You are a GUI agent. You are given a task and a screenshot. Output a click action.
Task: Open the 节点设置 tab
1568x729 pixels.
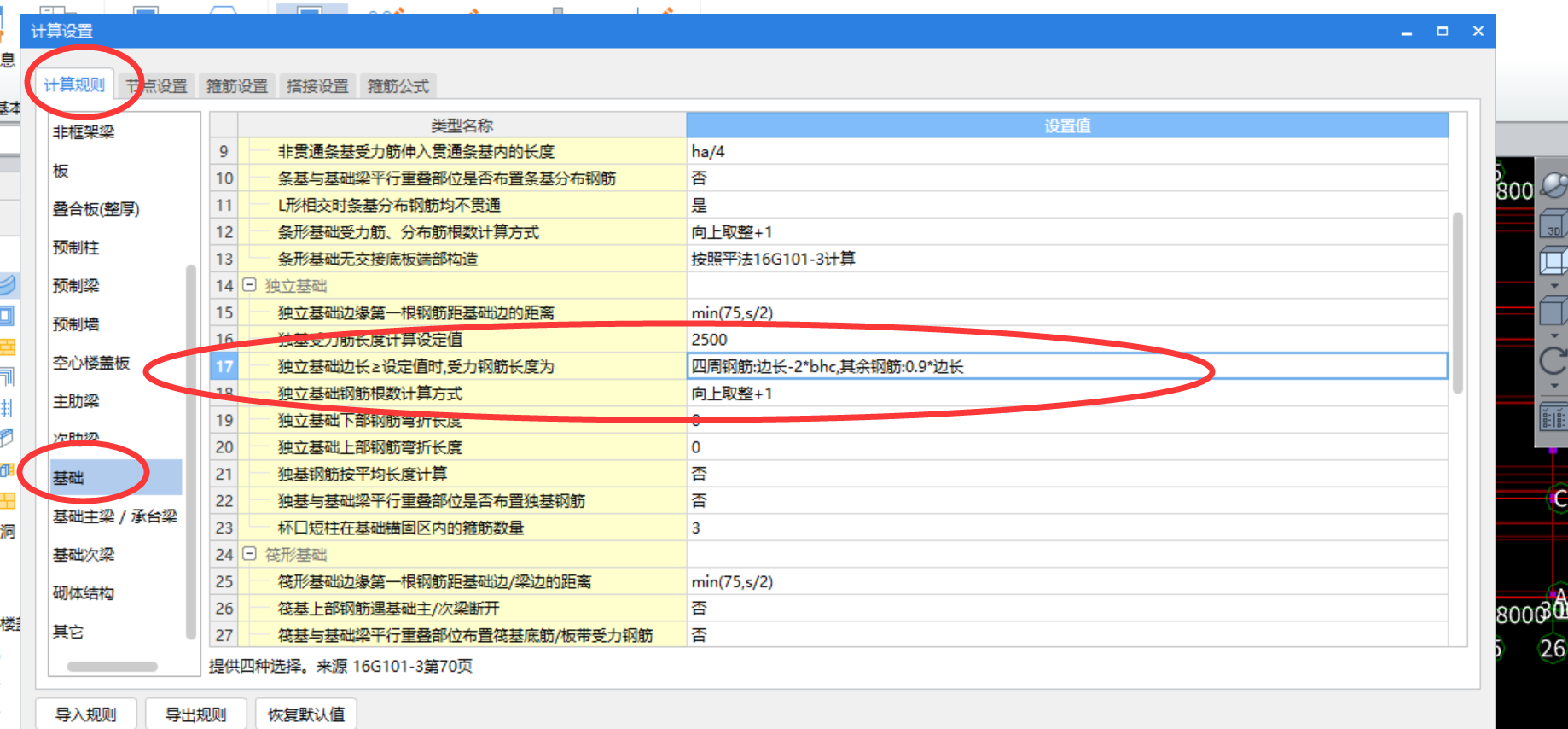pos(157,86)
